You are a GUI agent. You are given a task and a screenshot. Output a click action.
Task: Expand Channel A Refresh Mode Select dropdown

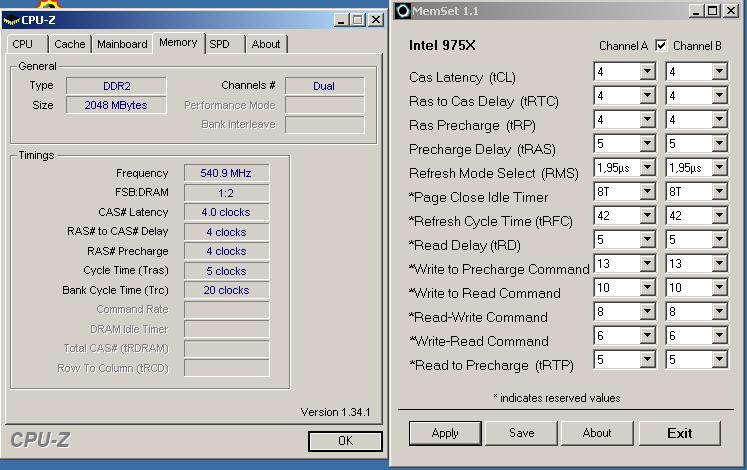click(647, 168)
